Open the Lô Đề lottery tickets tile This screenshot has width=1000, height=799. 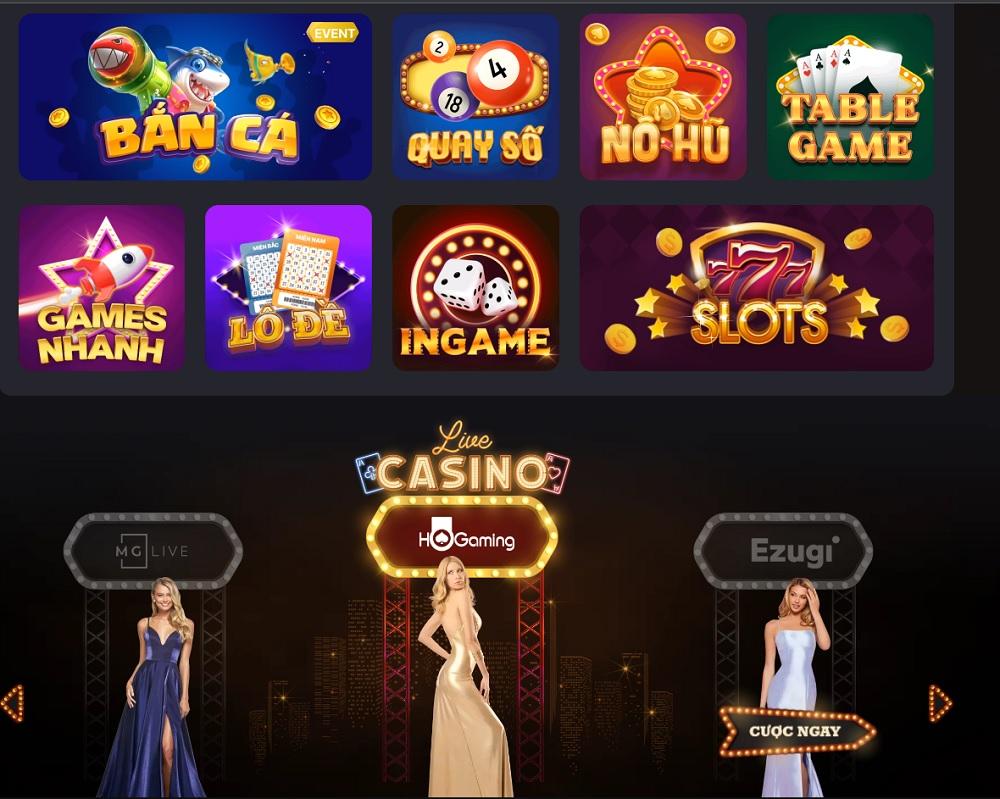coord(288,288)
